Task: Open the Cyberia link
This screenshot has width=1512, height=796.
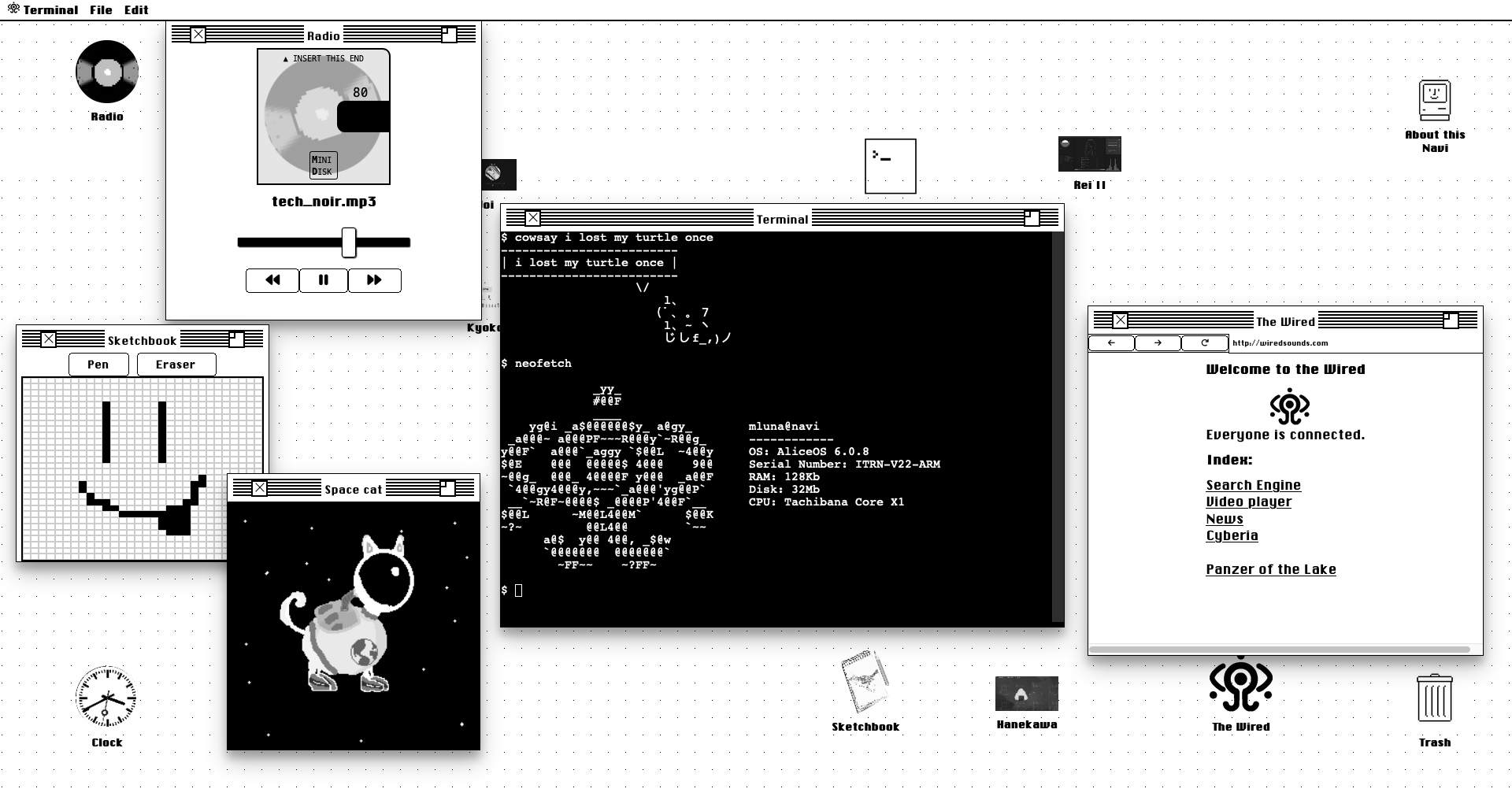Action: coord(1232,536)
